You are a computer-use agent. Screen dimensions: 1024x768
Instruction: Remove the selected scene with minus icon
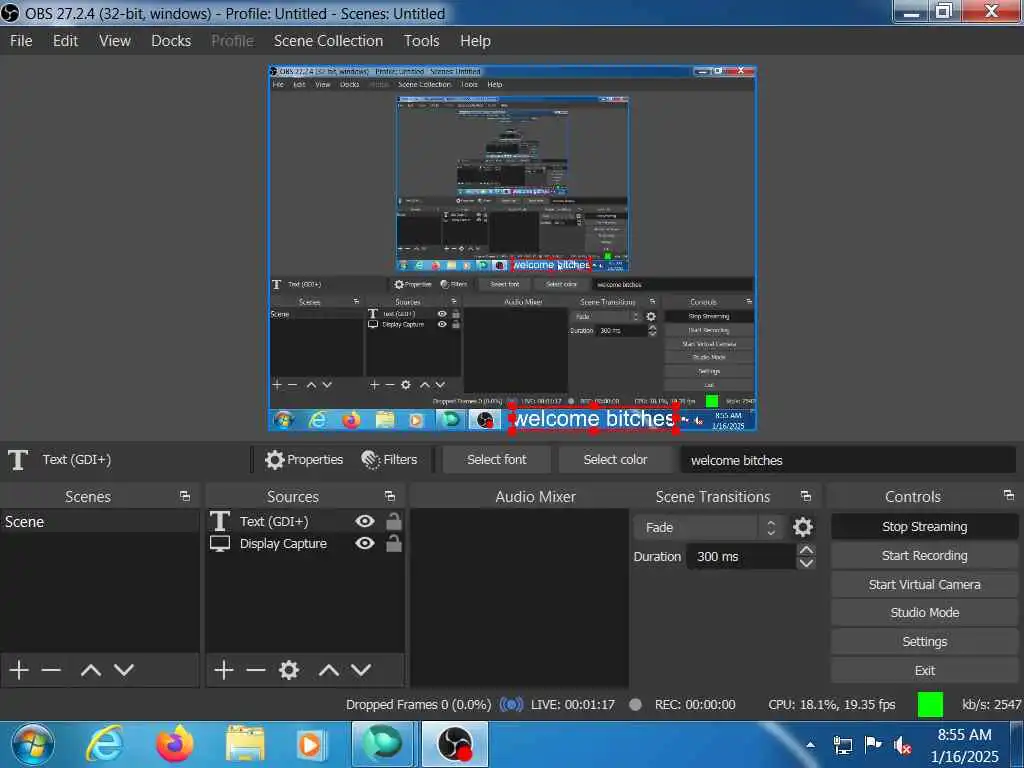tap(51, 670)
